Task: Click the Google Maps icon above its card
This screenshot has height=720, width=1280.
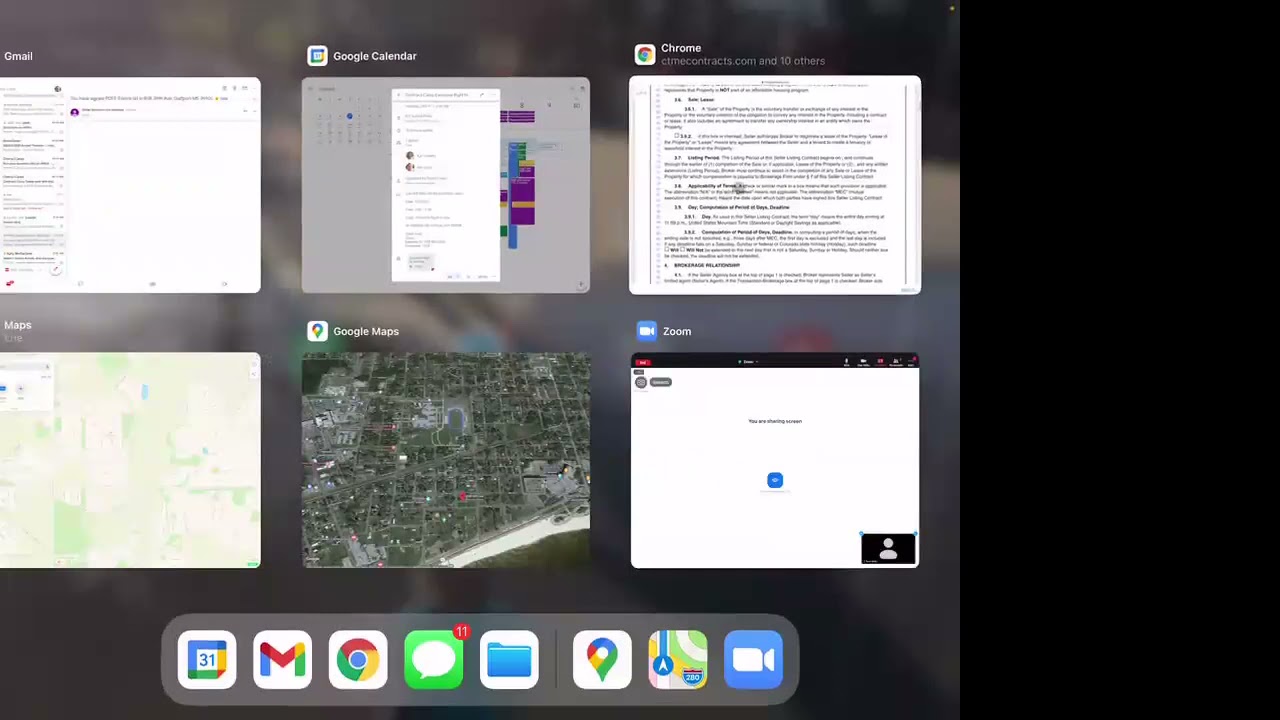Action: point(317,331)
